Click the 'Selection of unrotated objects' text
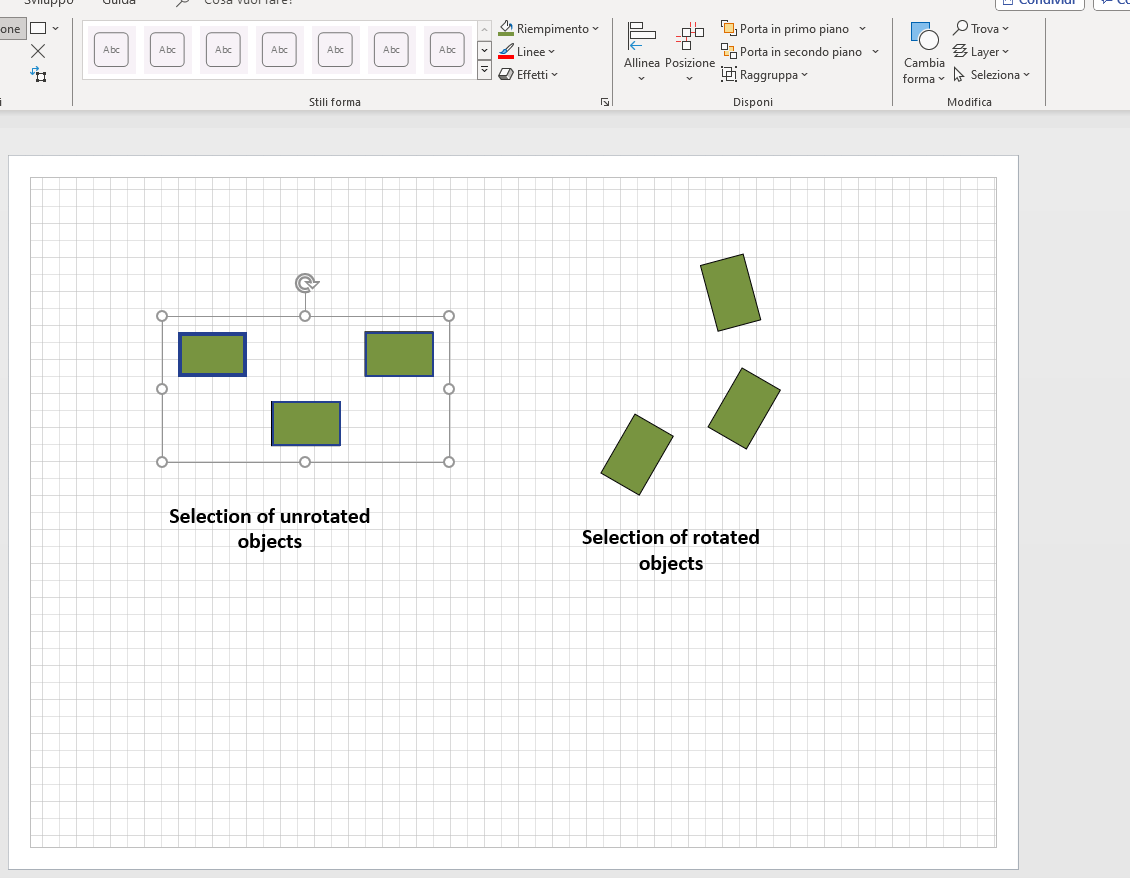 270,529
